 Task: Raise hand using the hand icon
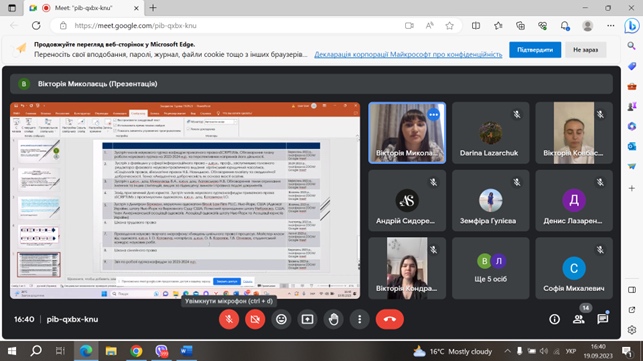click(333, 319)
